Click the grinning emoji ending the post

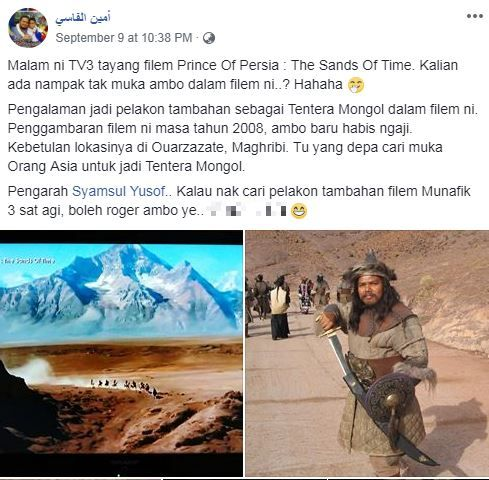[x=299, y=211]
